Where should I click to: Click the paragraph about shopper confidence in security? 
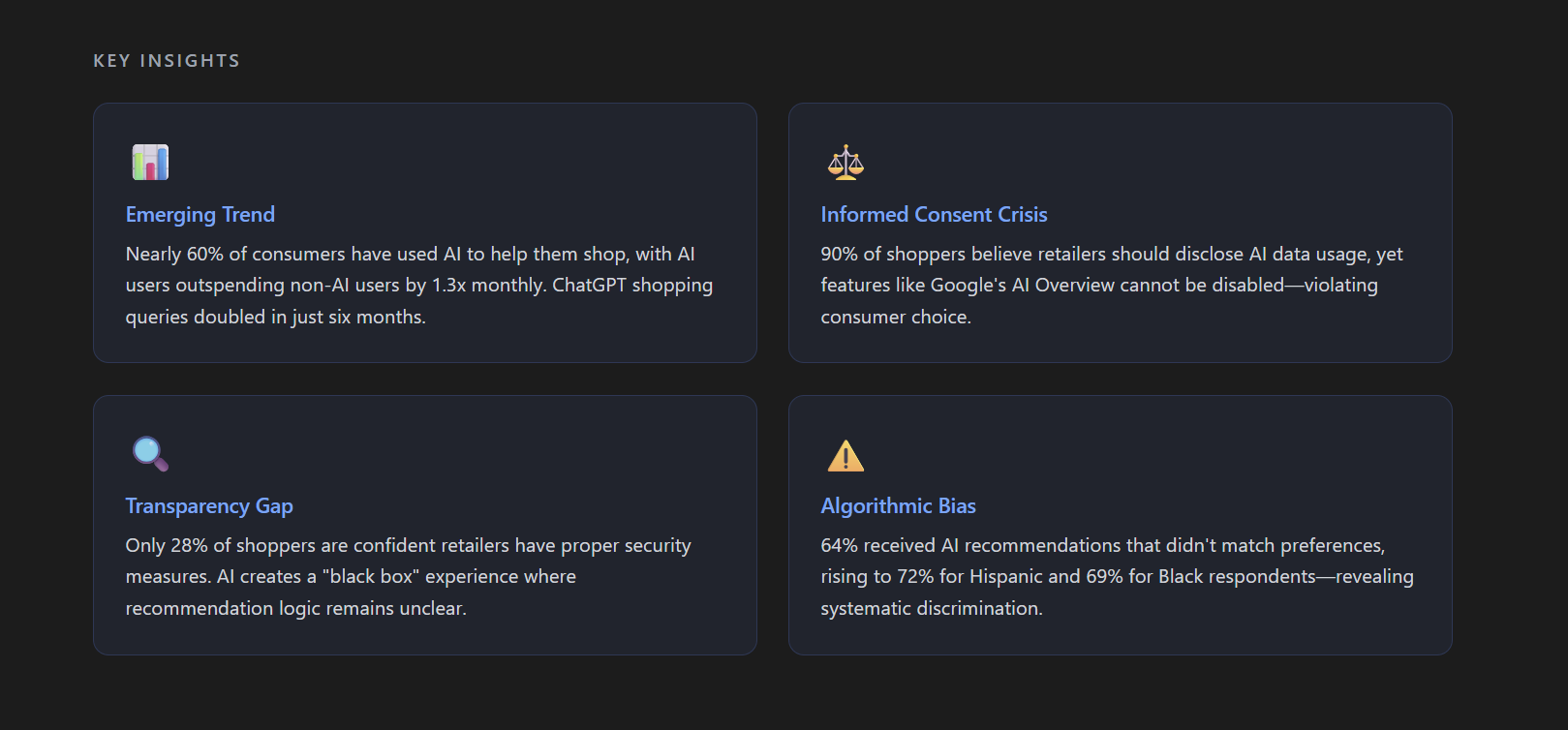408,576
